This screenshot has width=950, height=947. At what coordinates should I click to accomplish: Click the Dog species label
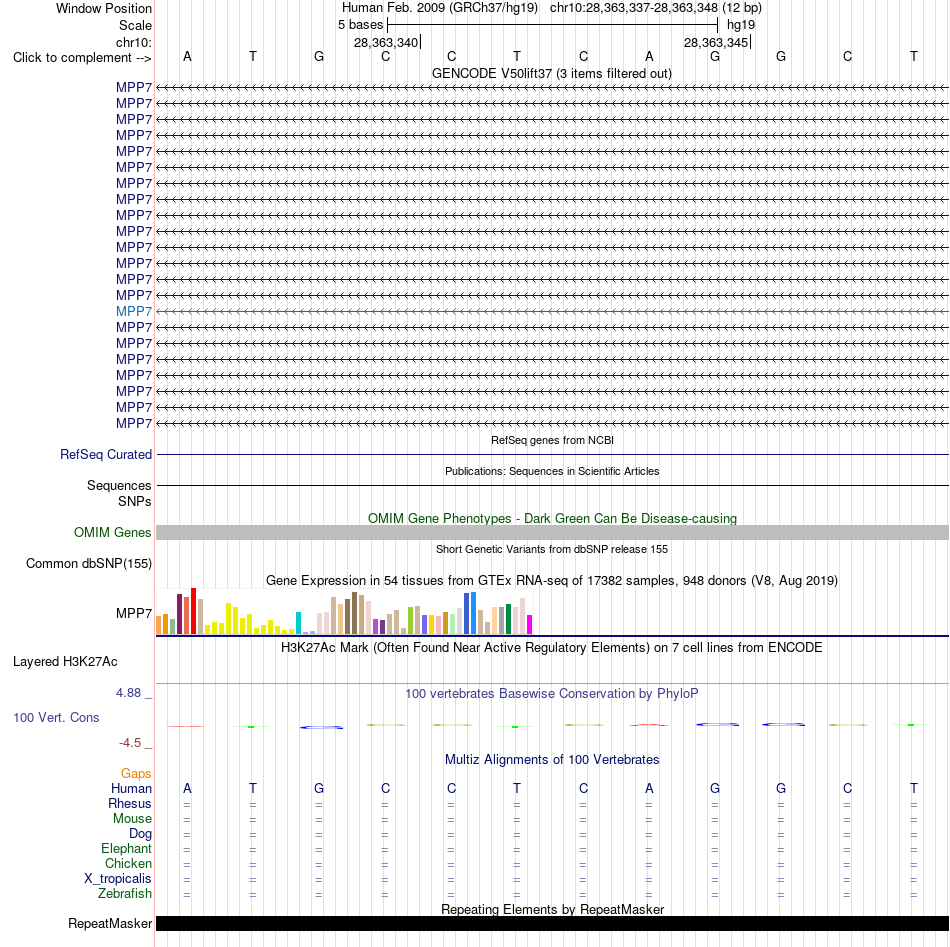point(141,834)
